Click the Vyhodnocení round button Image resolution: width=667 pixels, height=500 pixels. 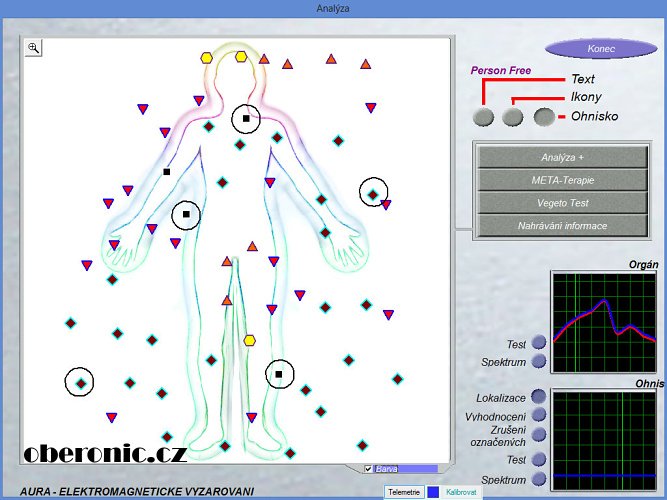click(539, 415)
